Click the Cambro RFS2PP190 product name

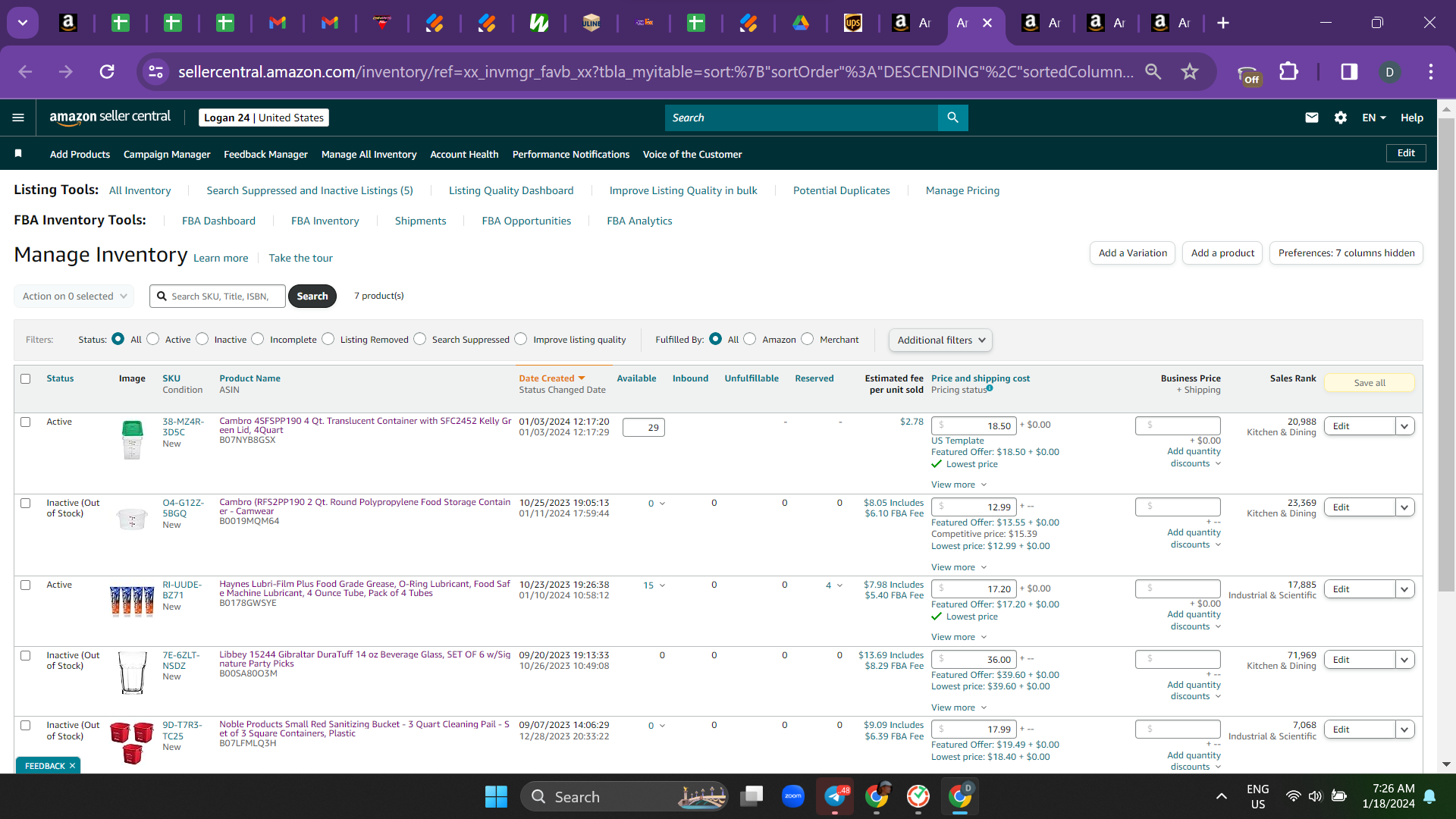[365, 507]
